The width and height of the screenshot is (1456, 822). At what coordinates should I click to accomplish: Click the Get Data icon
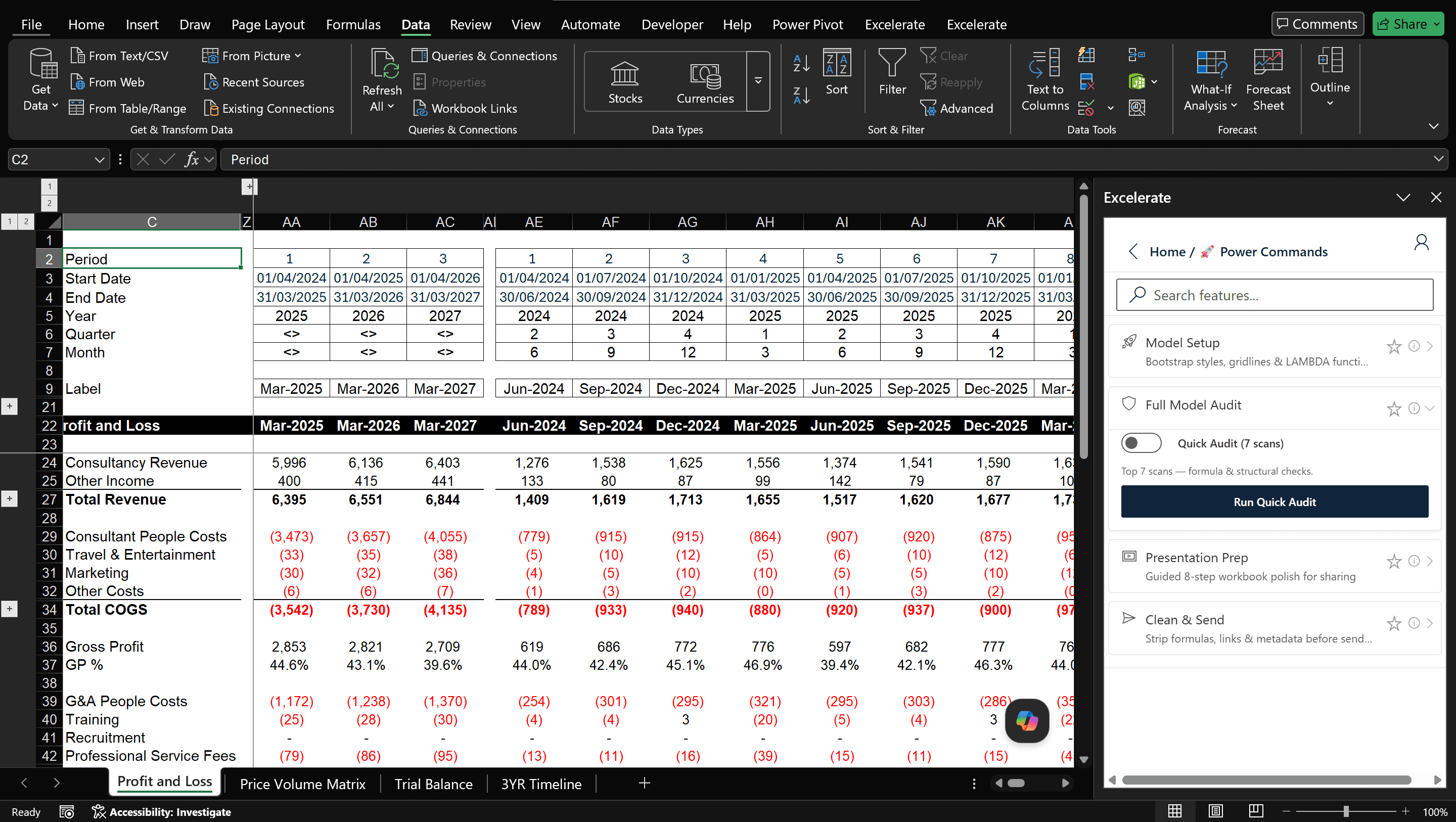pos(43,63)
